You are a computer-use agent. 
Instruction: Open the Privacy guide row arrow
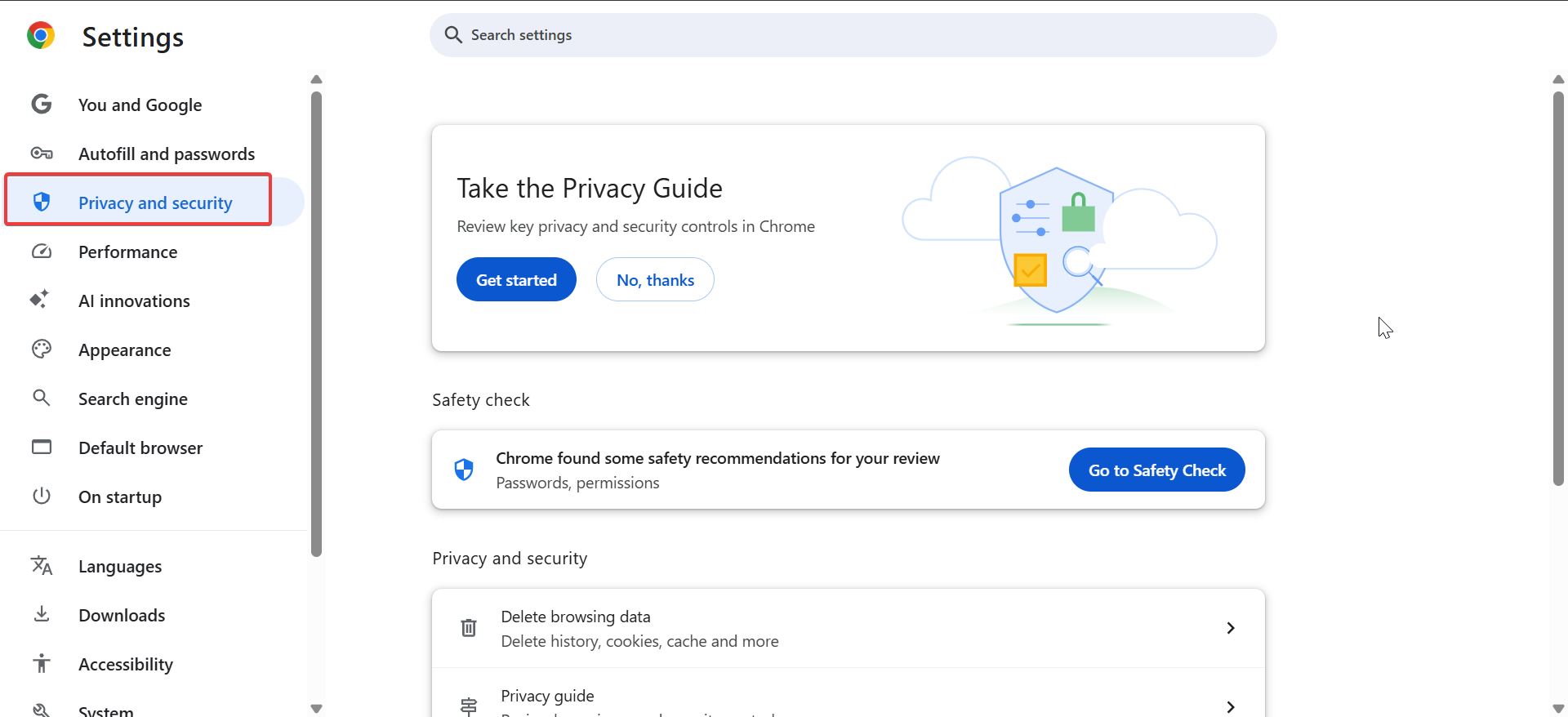tap(1231, 706)
